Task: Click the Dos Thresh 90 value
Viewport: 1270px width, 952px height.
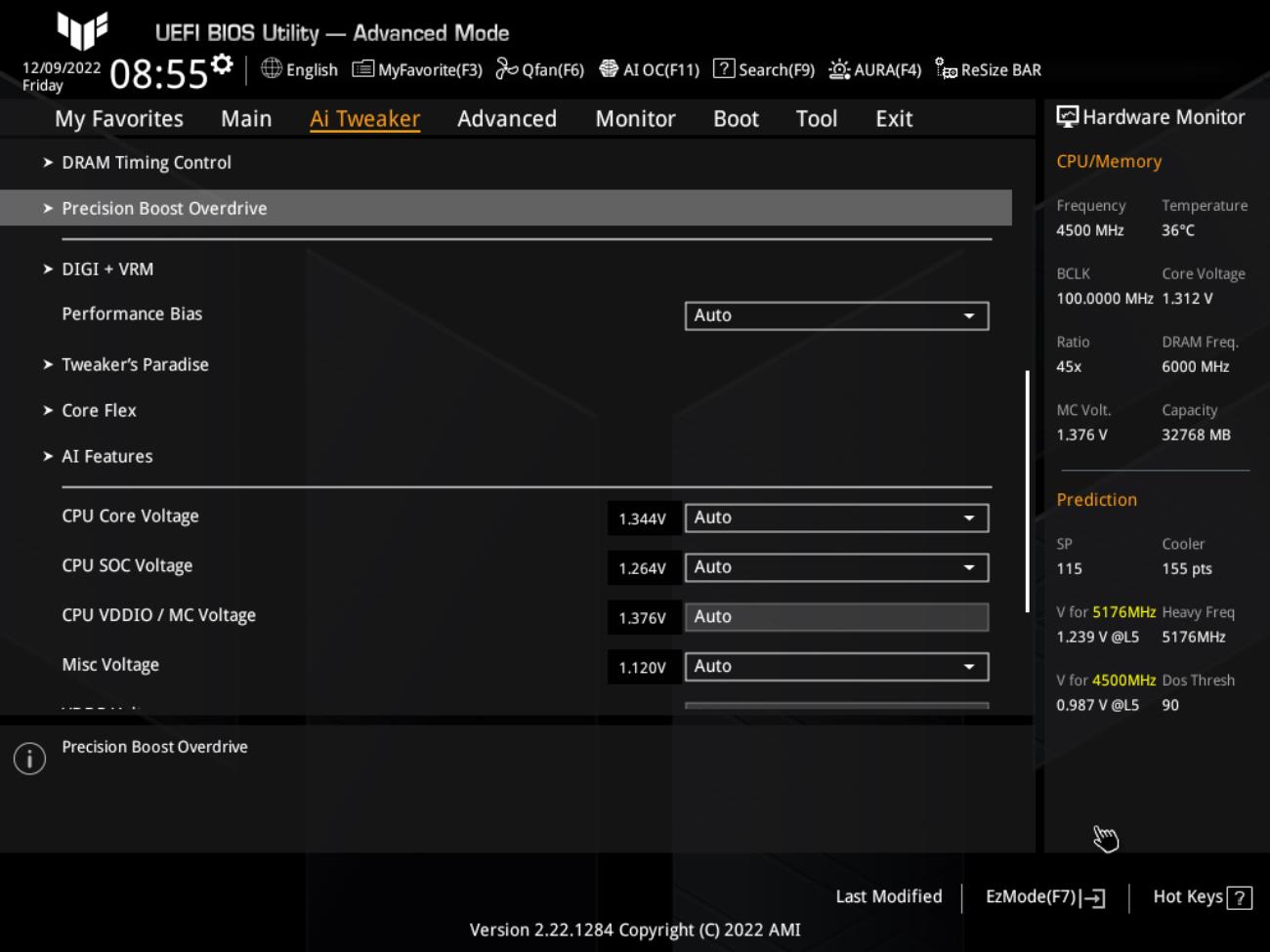Action: pos(1170,705)
